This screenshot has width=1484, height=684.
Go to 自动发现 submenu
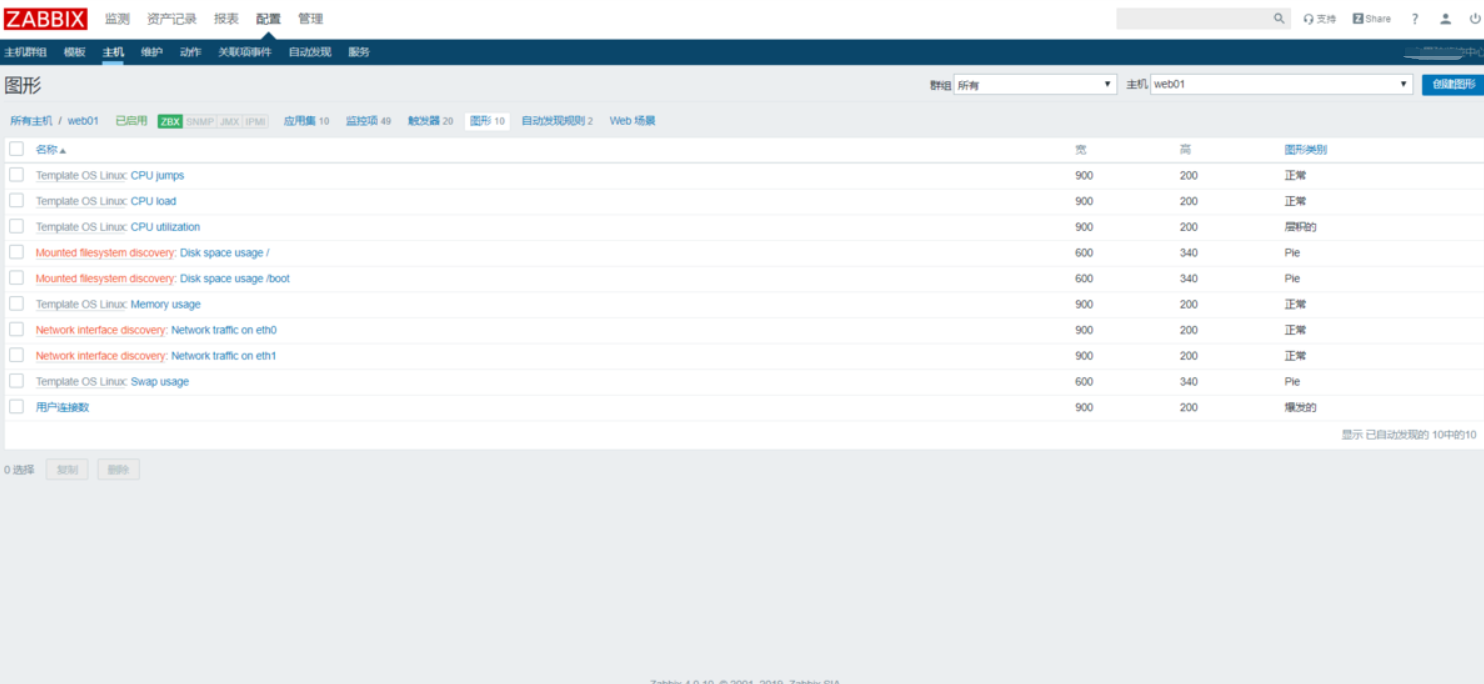pyautogui.click(x=310, y=52)
